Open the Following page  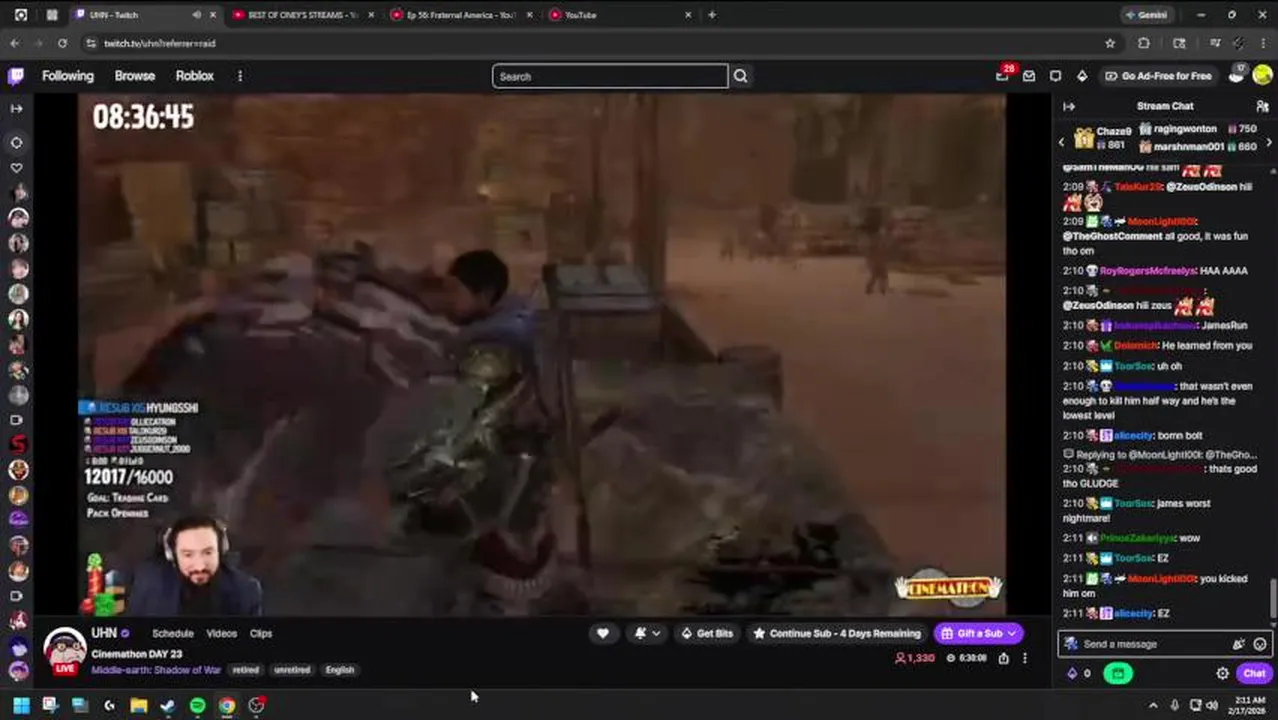point(68,76)
